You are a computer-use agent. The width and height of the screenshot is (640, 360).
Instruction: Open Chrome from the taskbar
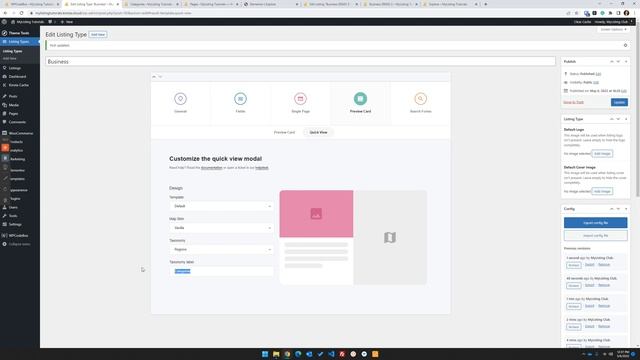(287, 354)
